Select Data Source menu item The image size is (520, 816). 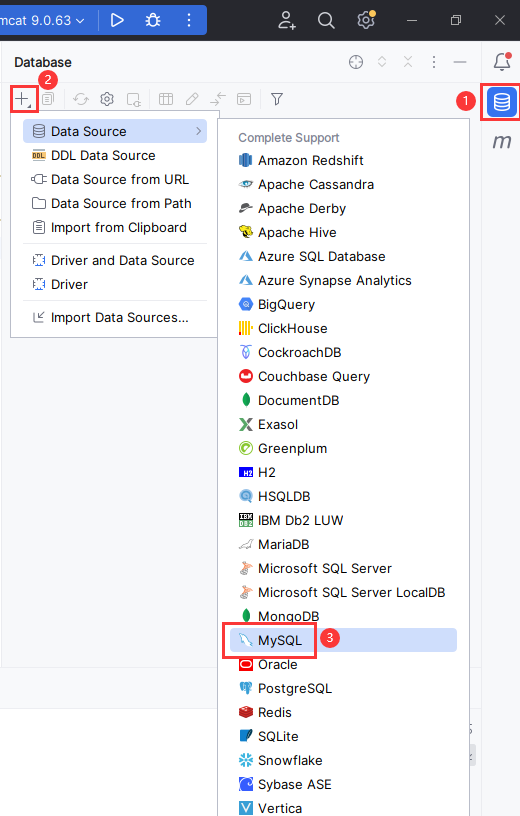[115, 131]
